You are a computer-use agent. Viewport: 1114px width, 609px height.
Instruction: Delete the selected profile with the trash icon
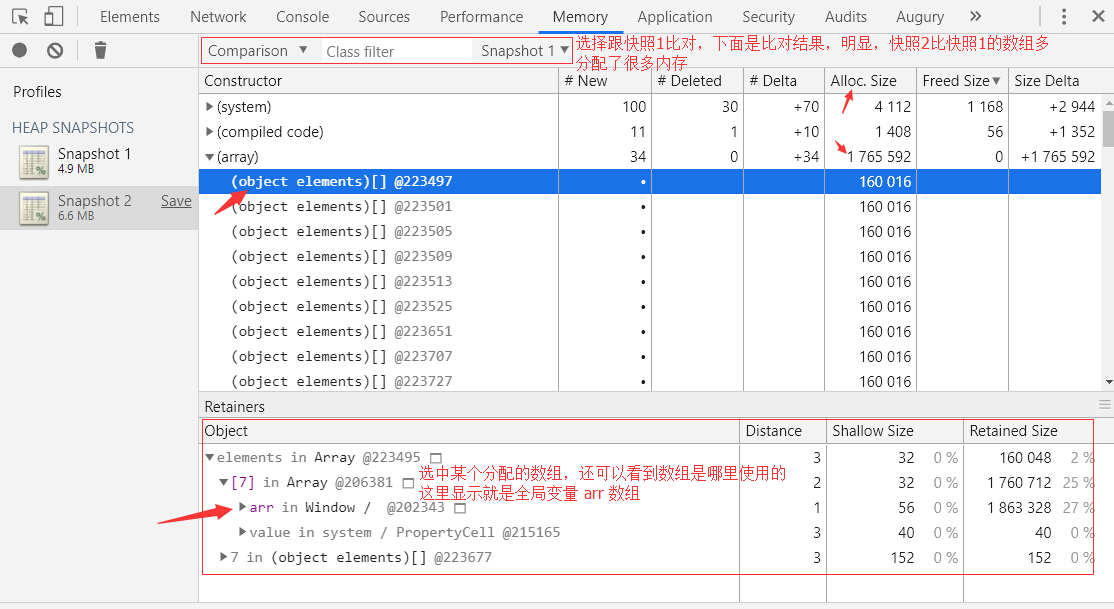[99, 49]
